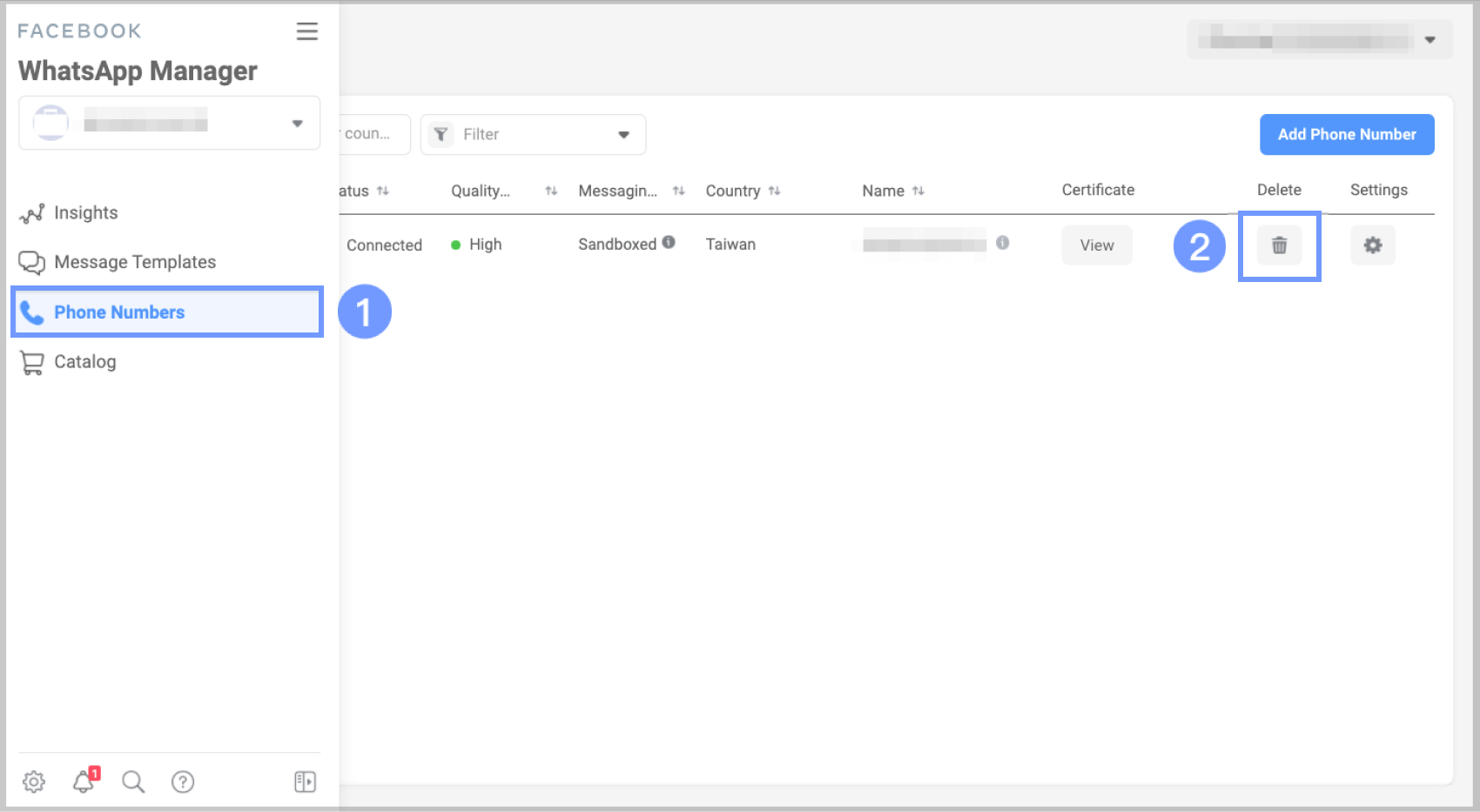Click the 'Sandboxed' messaging limit text

[617, 245]
